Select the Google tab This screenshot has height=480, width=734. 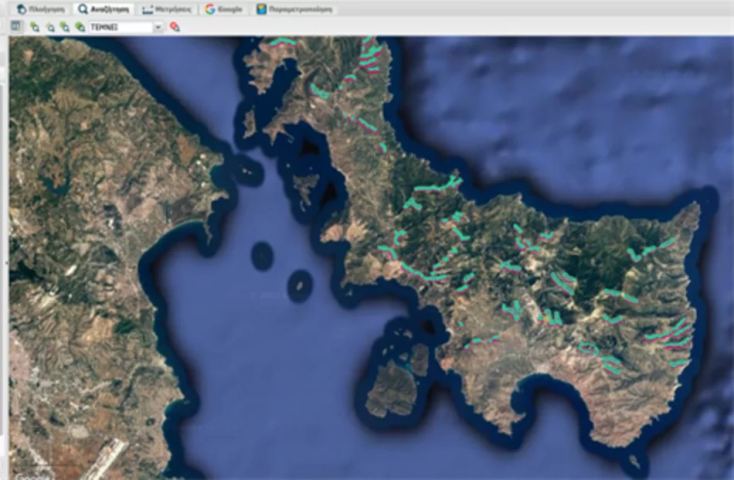(223, 9)
